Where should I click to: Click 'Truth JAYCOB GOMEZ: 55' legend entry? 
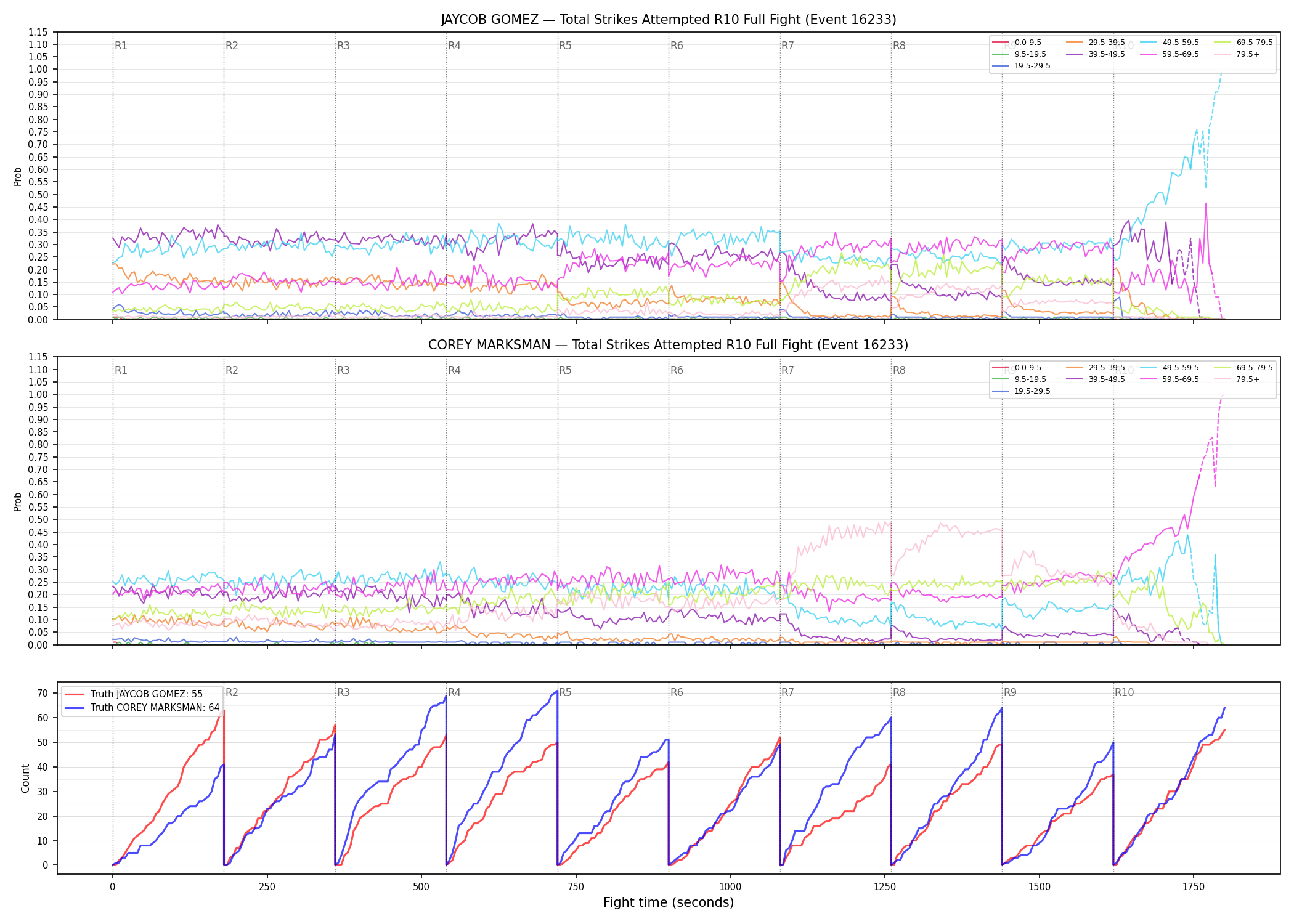tap(146, 694)
